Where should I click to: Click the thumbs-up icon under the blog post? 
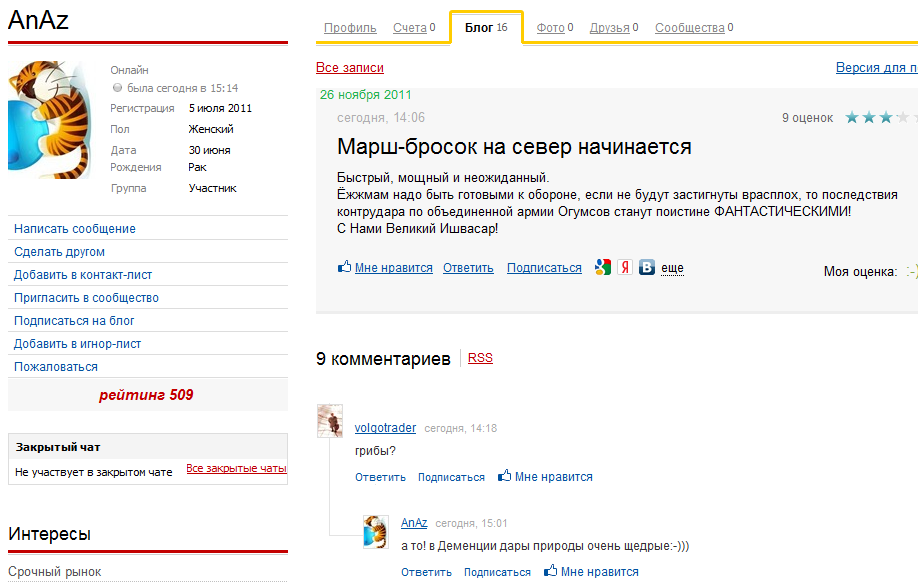[345, 267]
